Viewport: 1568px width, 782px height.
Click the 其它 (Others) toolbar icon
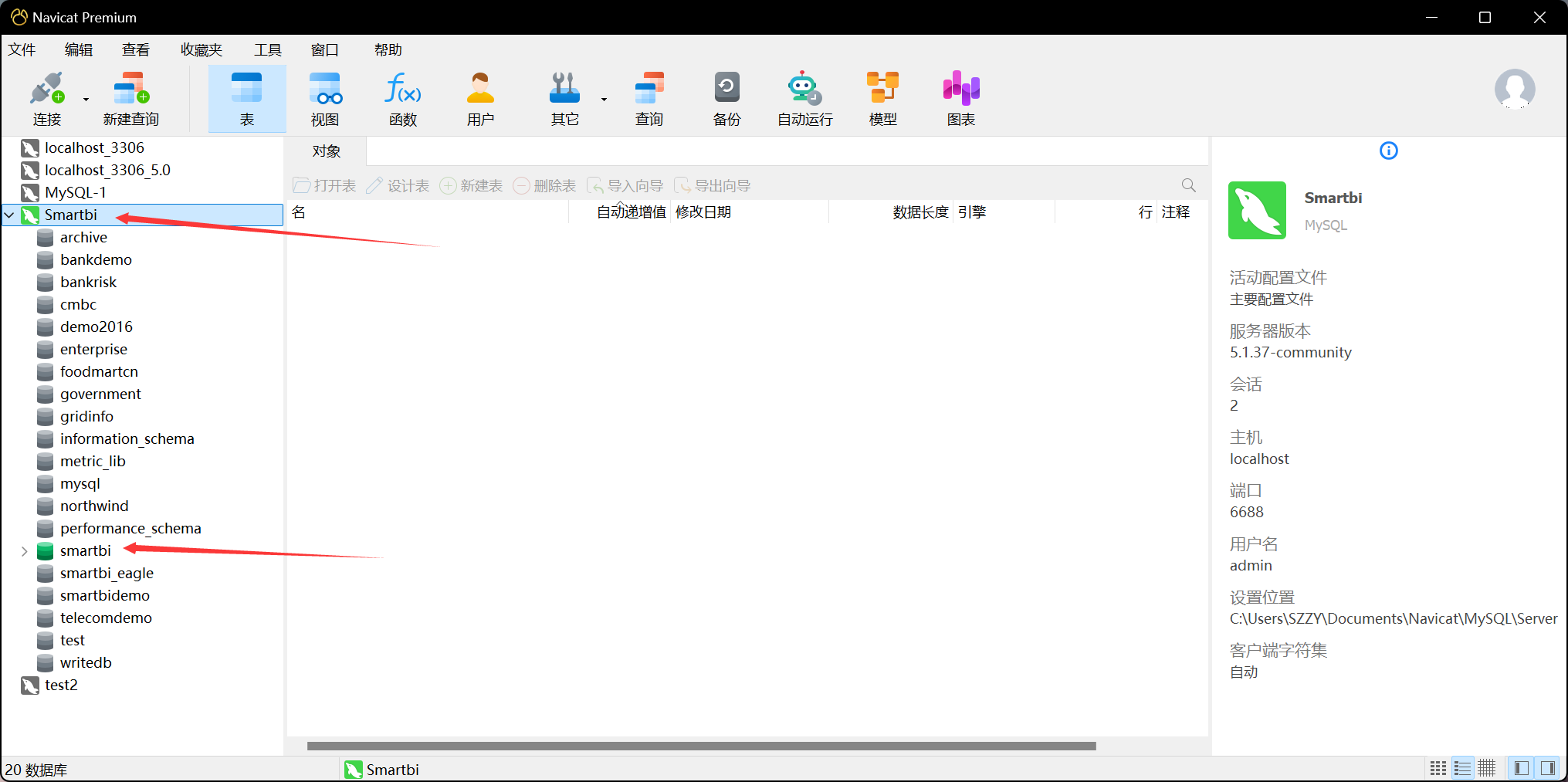(x=564, y=99)
